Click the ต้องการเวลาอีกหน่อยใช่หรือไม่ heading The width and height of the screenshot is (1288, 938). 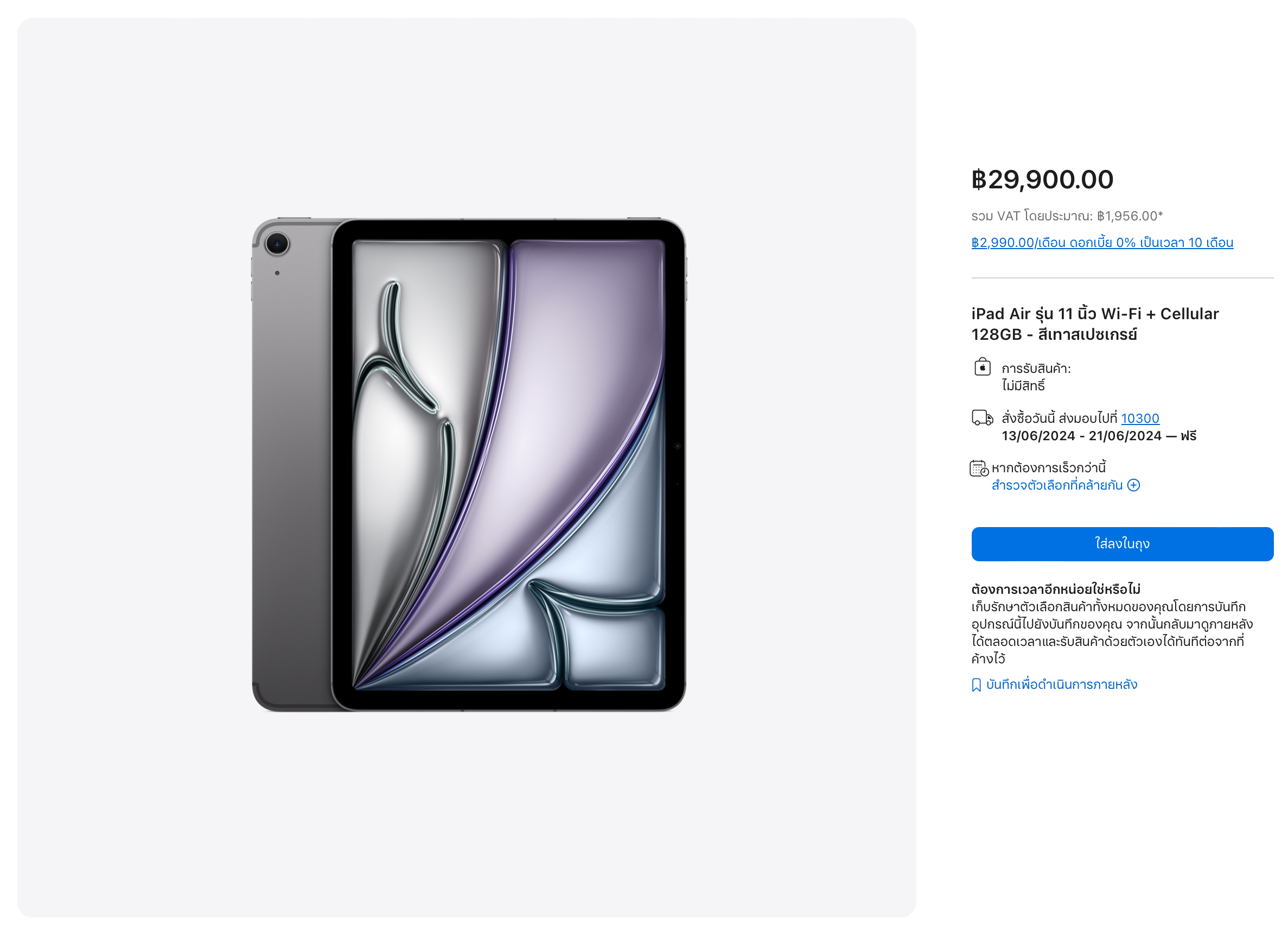1056,589
